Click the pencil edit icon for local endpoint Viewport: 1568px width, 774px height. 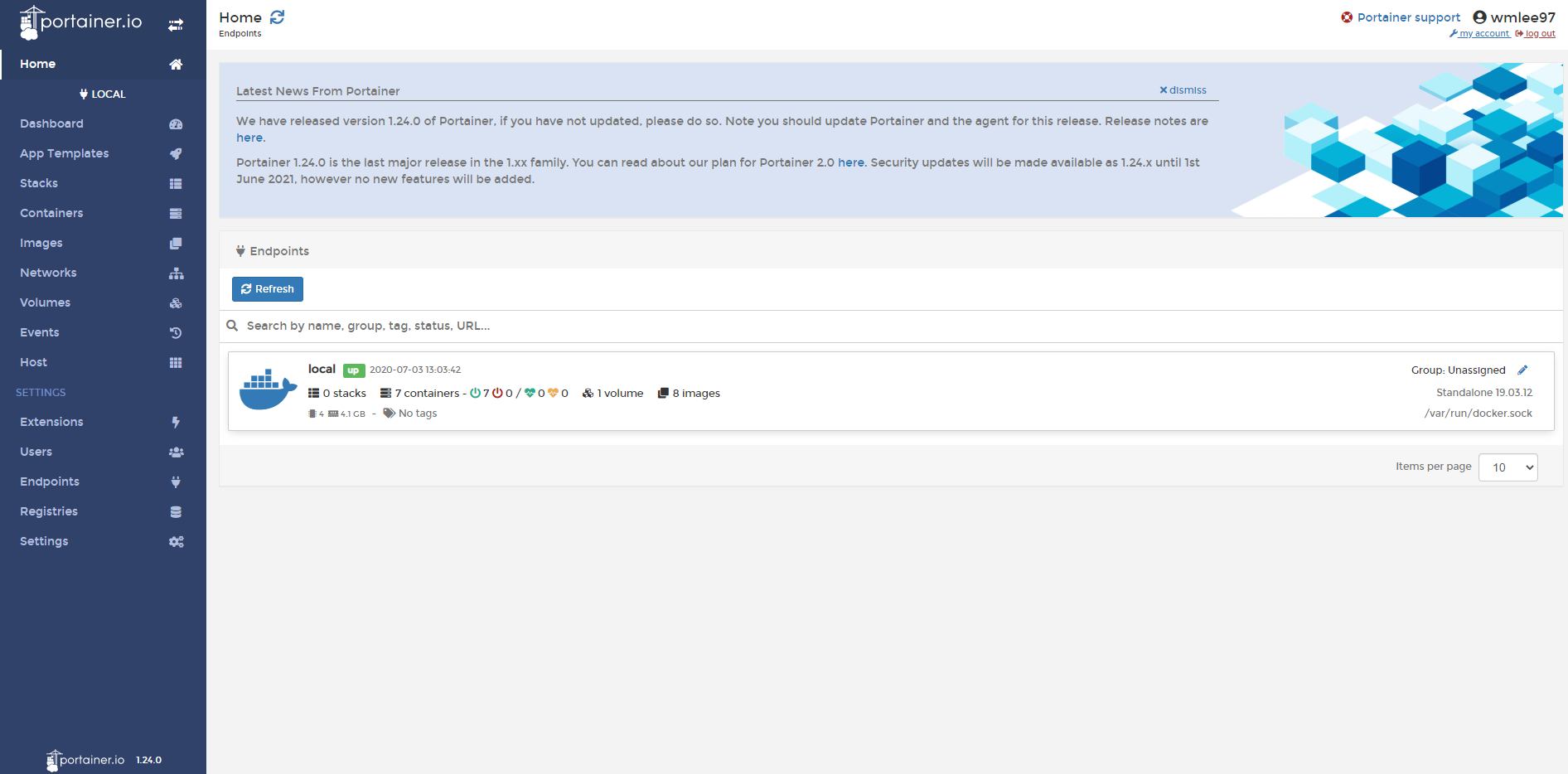(x=1522, y=370)
